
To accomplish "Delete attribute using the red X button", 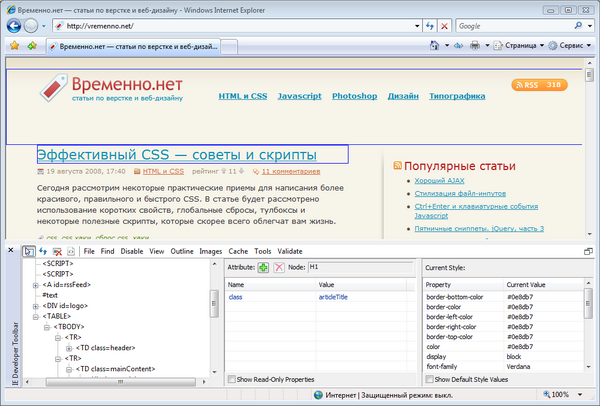I will pyautogui.click(x=279, y=267).
